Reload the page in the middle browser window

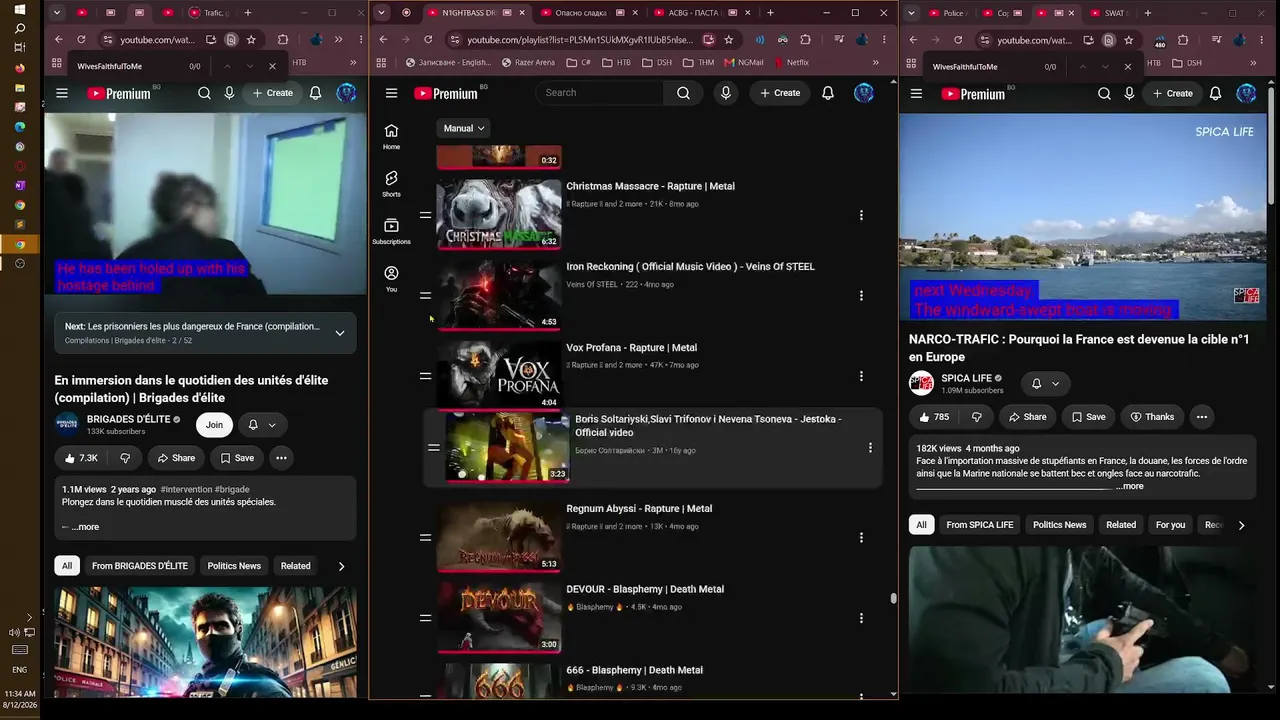(428, 40)
